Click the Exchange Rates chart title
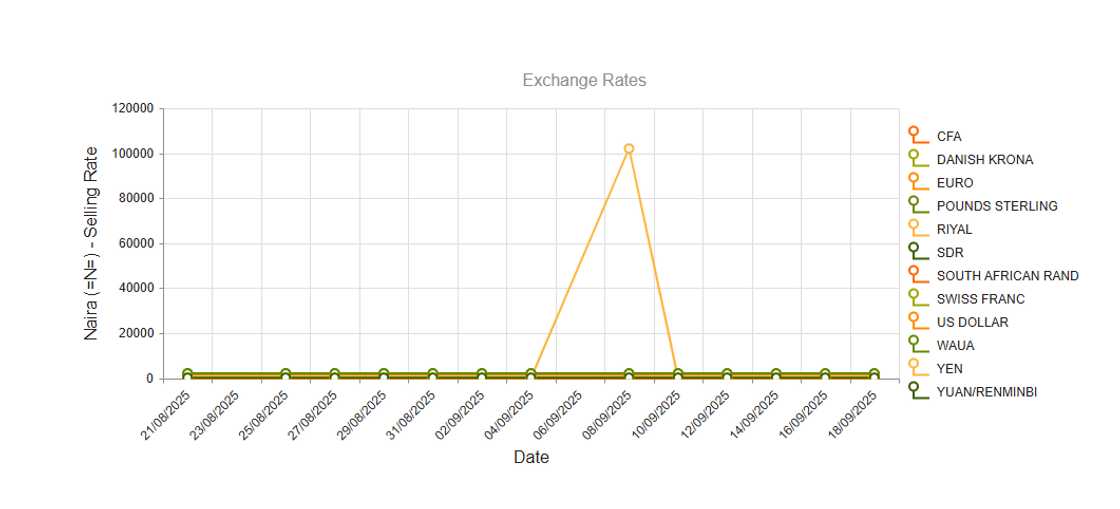Image resolution: width=1120 pixels, height=509 pixels. point(584,80)
